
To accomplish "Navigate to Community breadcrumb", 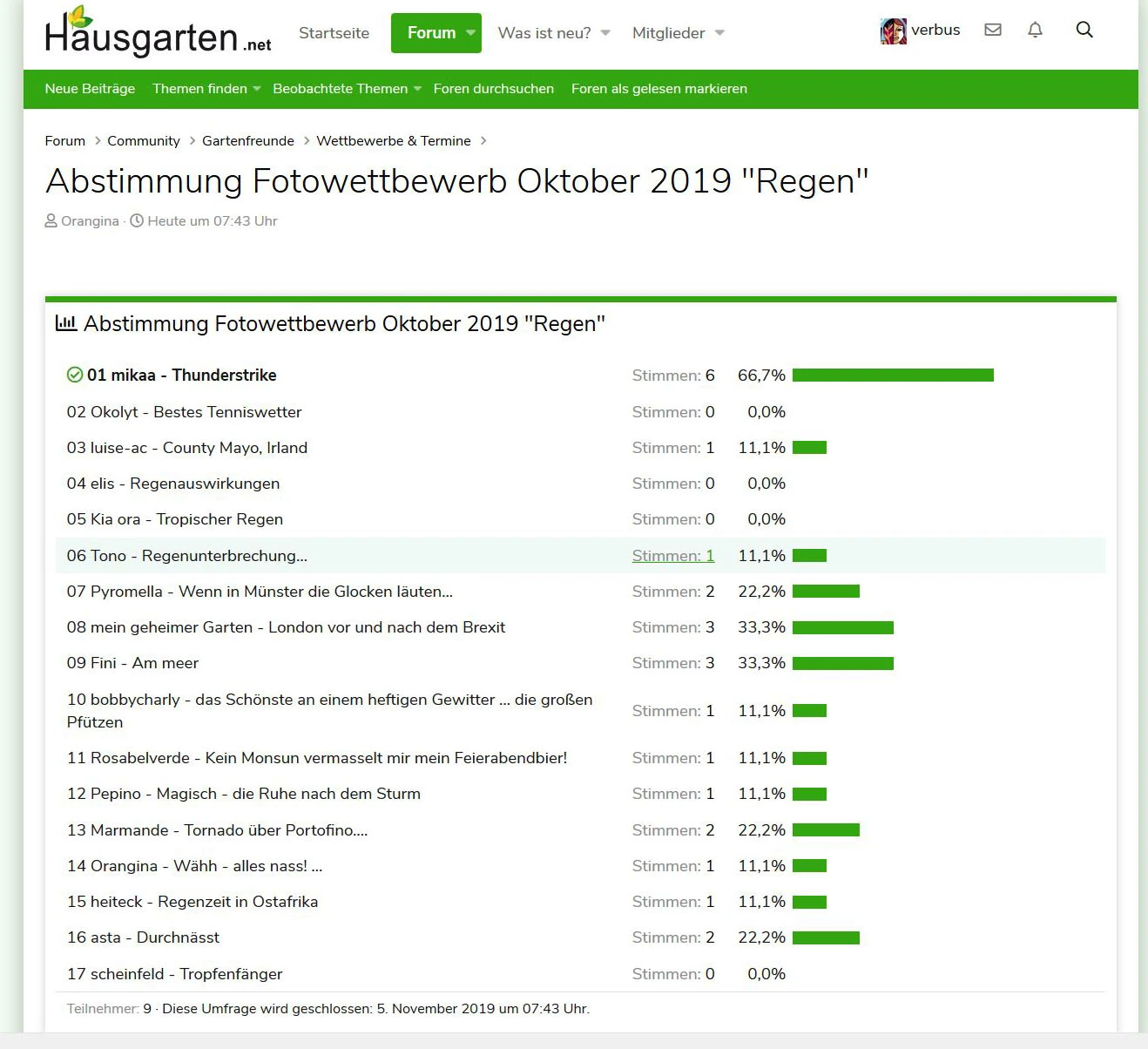I will 144,141.
